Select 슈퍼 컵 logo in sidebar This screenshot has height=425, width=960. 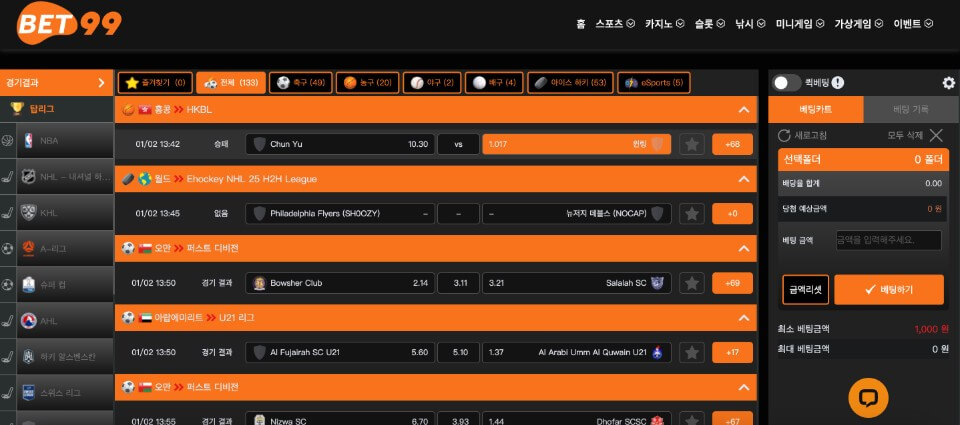point(28,285)
